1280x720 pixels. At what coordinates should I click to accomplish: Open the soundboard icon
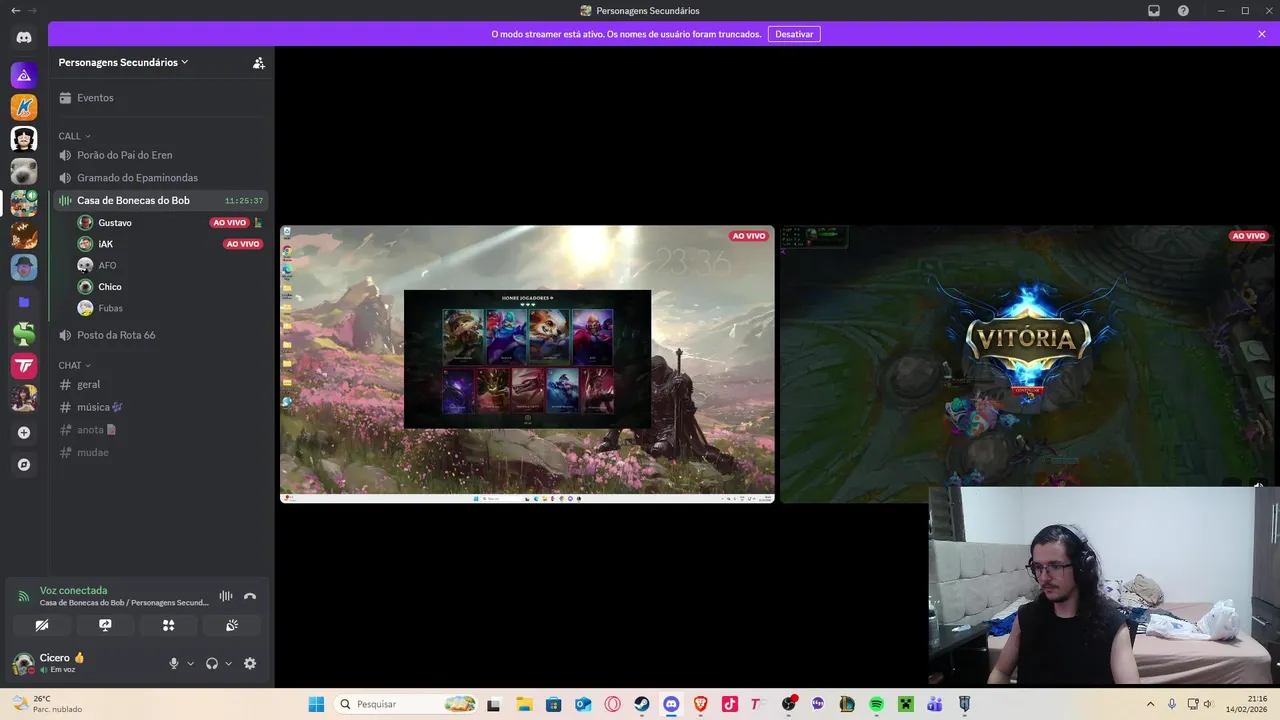[232, 625]
